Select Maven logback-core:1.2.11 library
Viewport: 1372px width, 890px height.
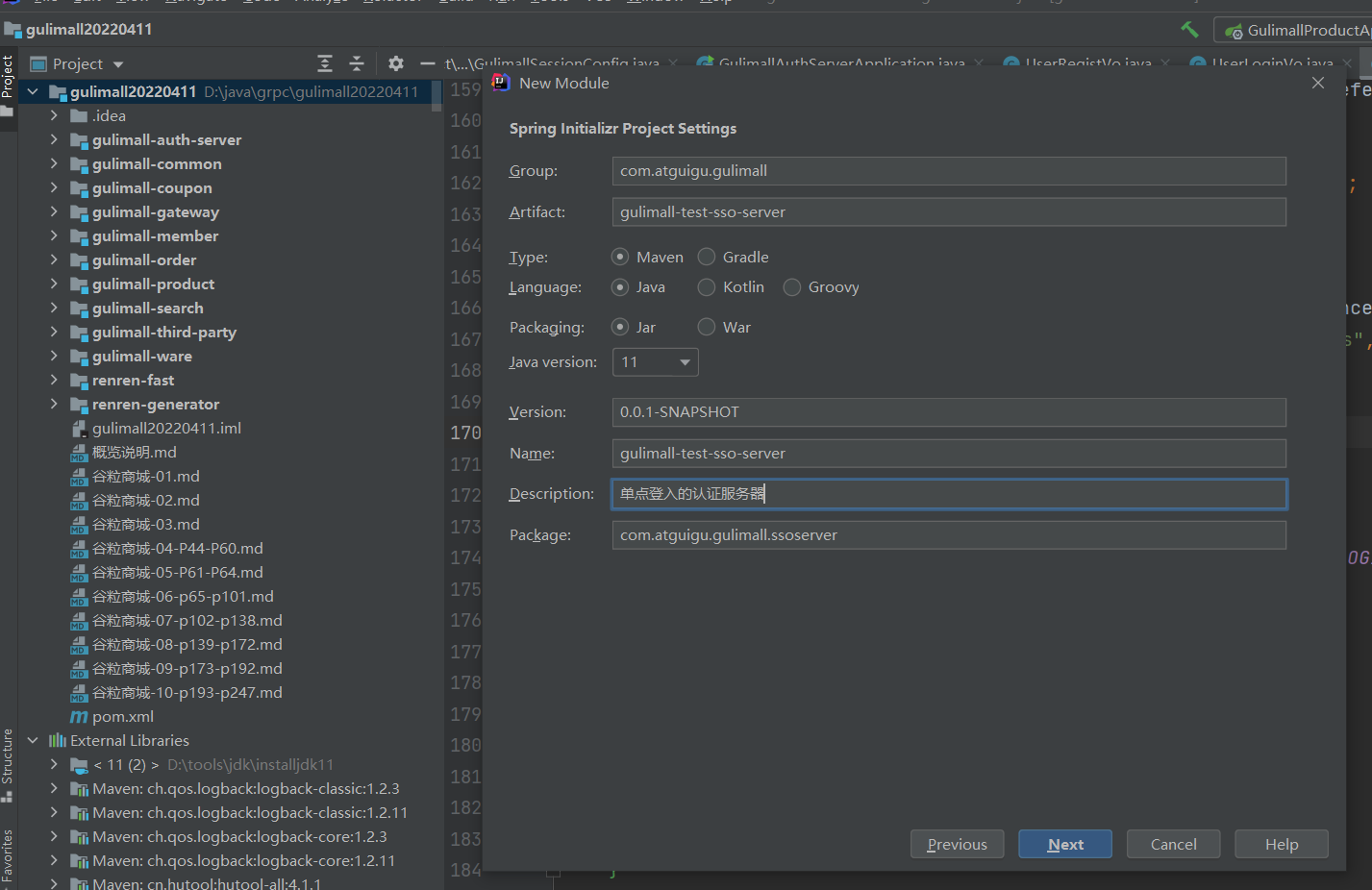point(243,861)
